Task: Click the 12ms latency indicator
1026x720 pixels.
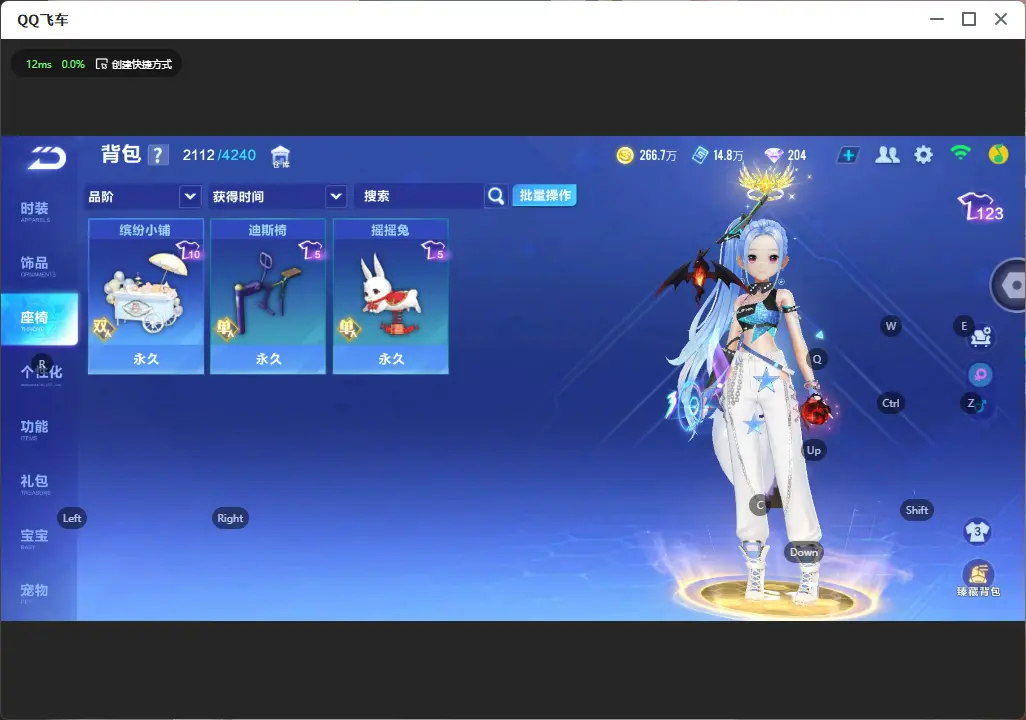Action: (x=39, y=64)
